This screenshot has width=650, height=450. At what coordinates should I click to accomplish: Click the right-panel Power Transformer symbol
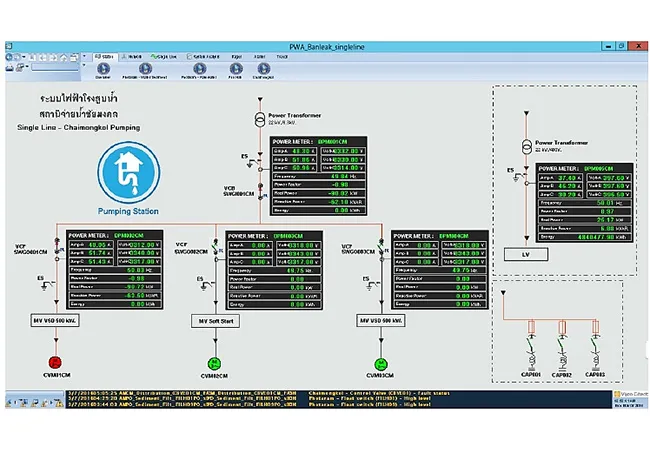pyautogui.click(x=526, y=146)
